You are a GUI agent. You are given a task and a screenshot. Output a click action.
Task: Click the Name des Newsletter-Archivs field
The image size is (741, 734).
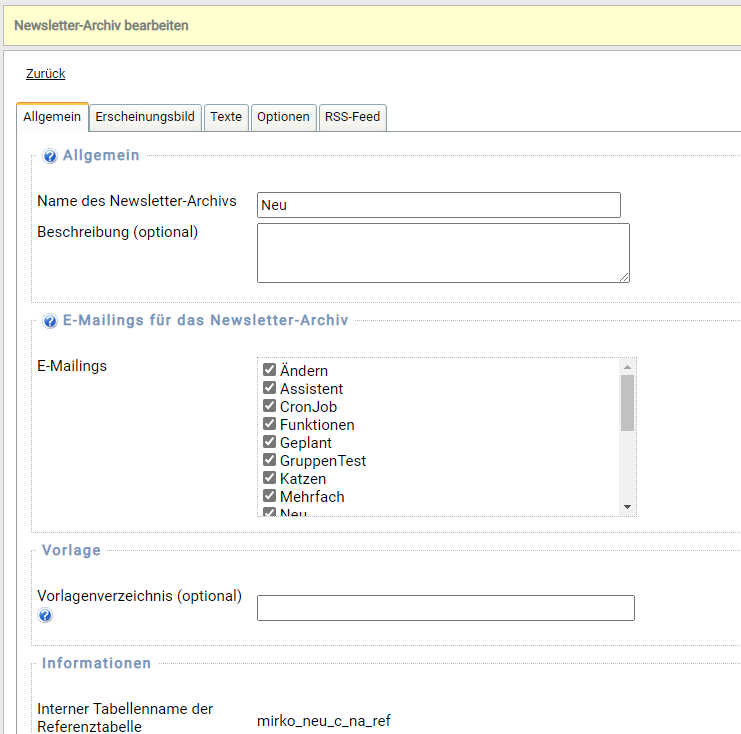coord(438,205)
